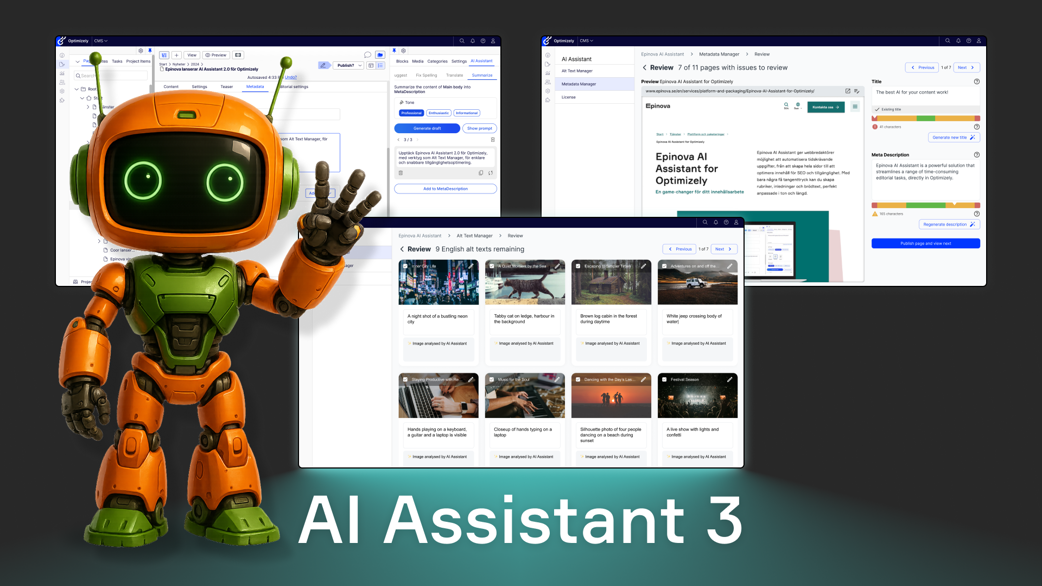The height and width of the screenshot is (586, 1042).
Task: Toggle checkbox on the piano hands image card
Action: click(x=492, y=379)
